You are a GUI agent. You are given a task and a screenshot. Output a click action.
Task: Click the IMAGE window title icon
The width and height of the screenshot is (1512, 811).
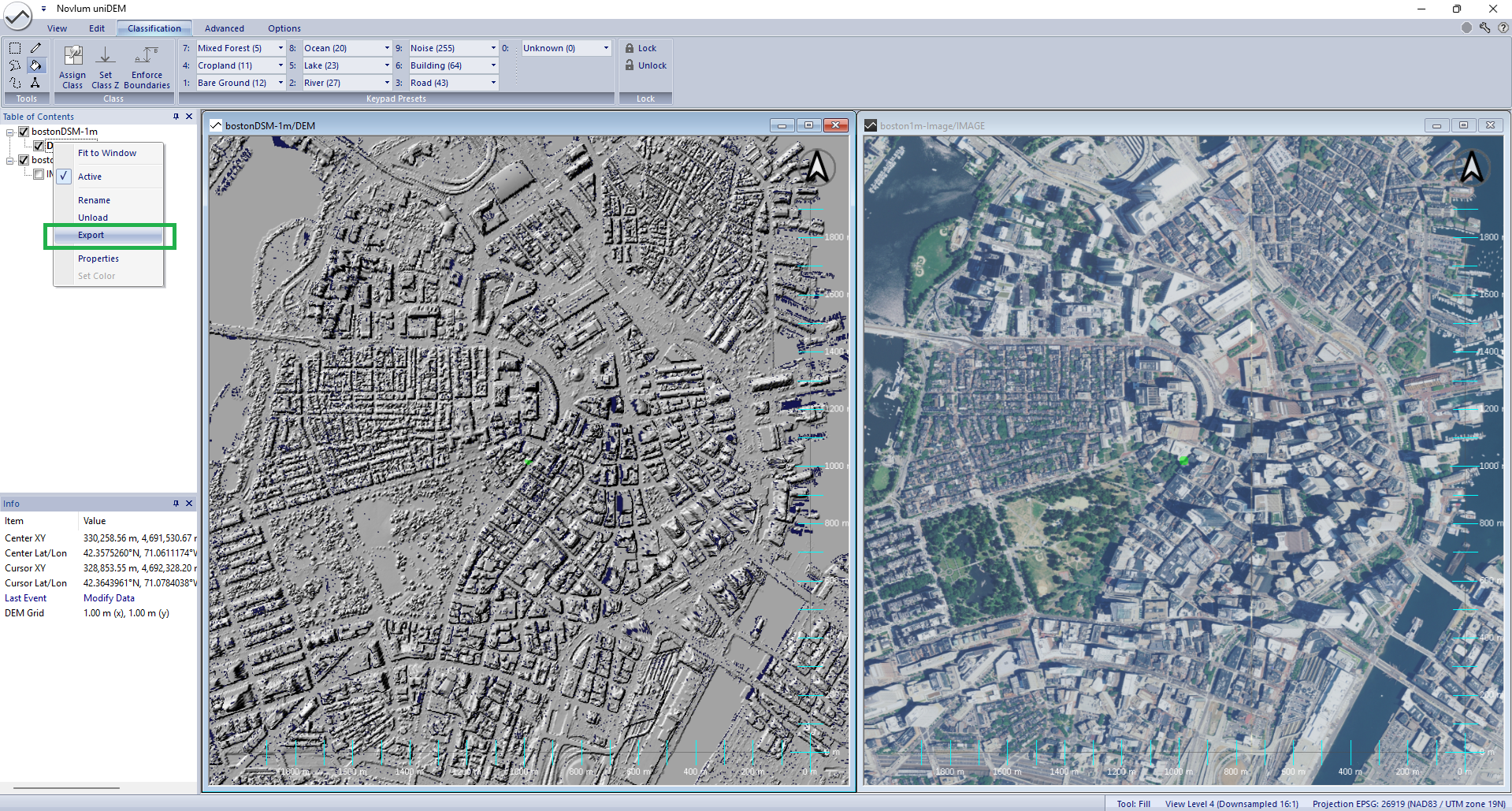(871, 125)
